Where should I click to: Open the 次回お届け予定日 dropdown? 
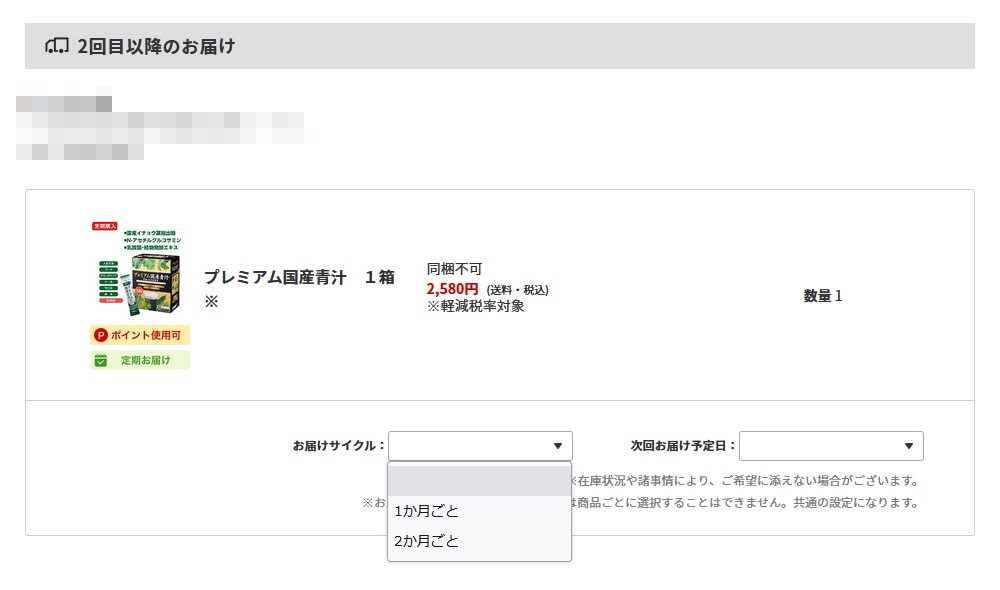click(x=830, y=446)
